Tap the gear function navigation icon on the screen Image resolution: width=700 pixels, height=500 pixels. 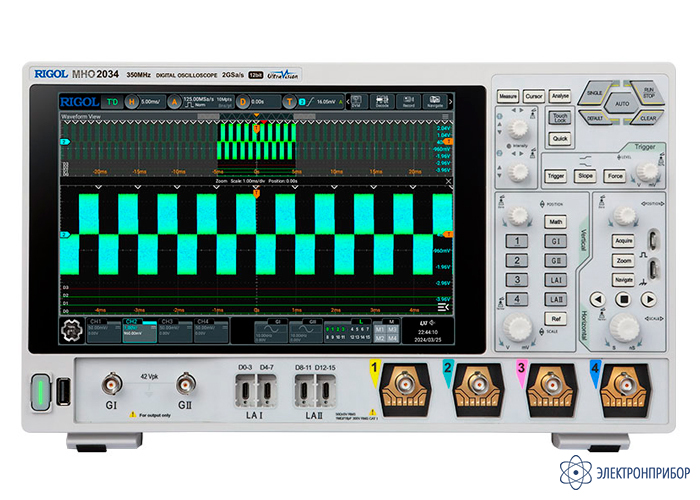[71, 331]
